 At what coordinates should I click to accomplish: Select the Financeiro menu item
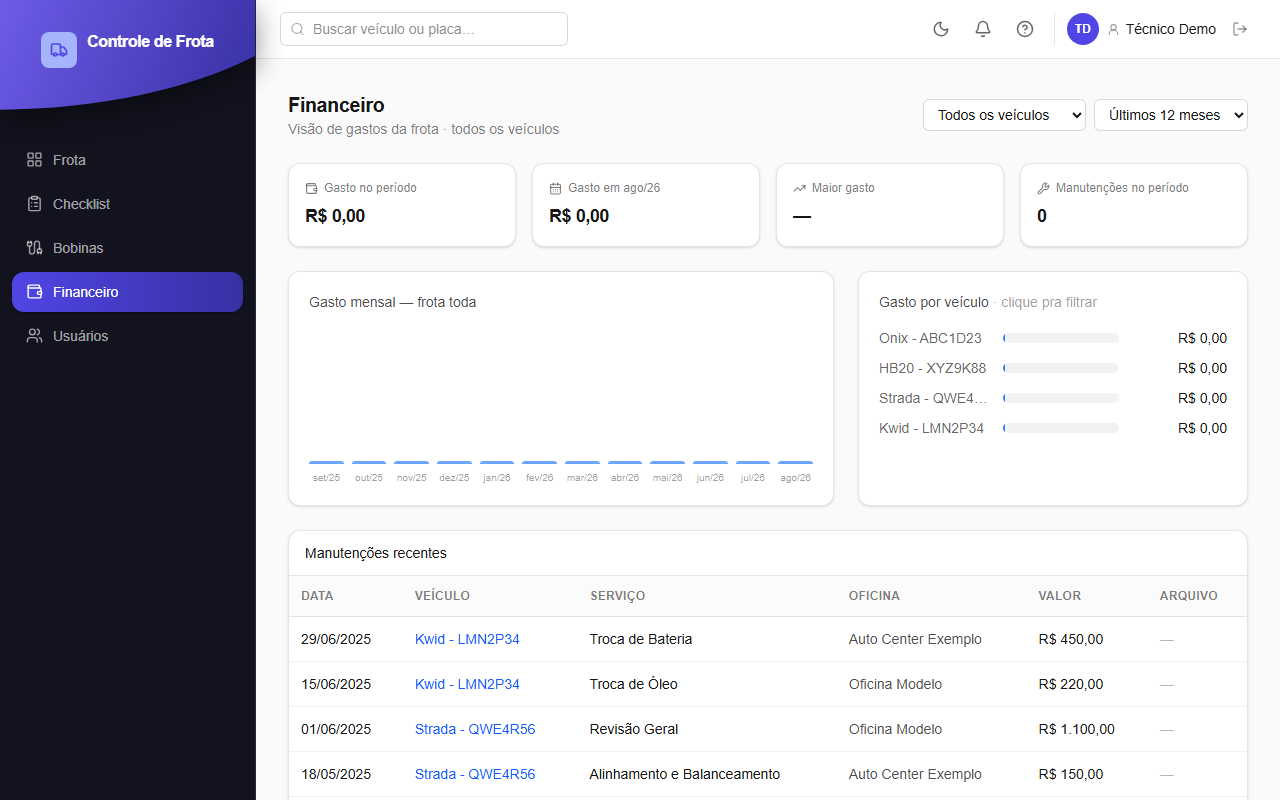click(x=127, y=292)
